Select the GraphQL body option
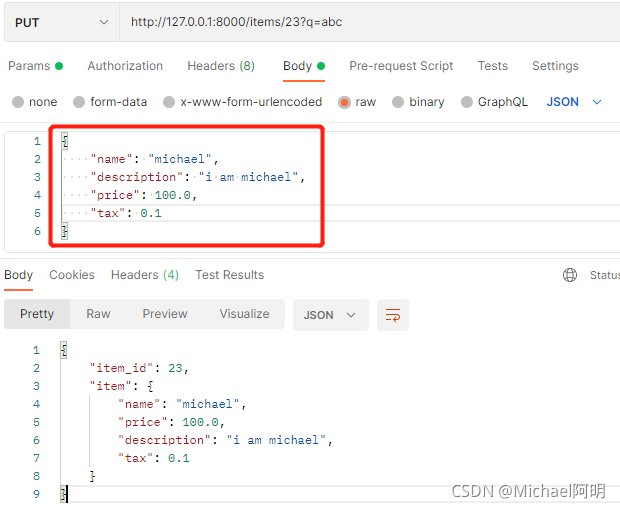Image resolution: width=620 pixels, height=508 pixels. 495,102
